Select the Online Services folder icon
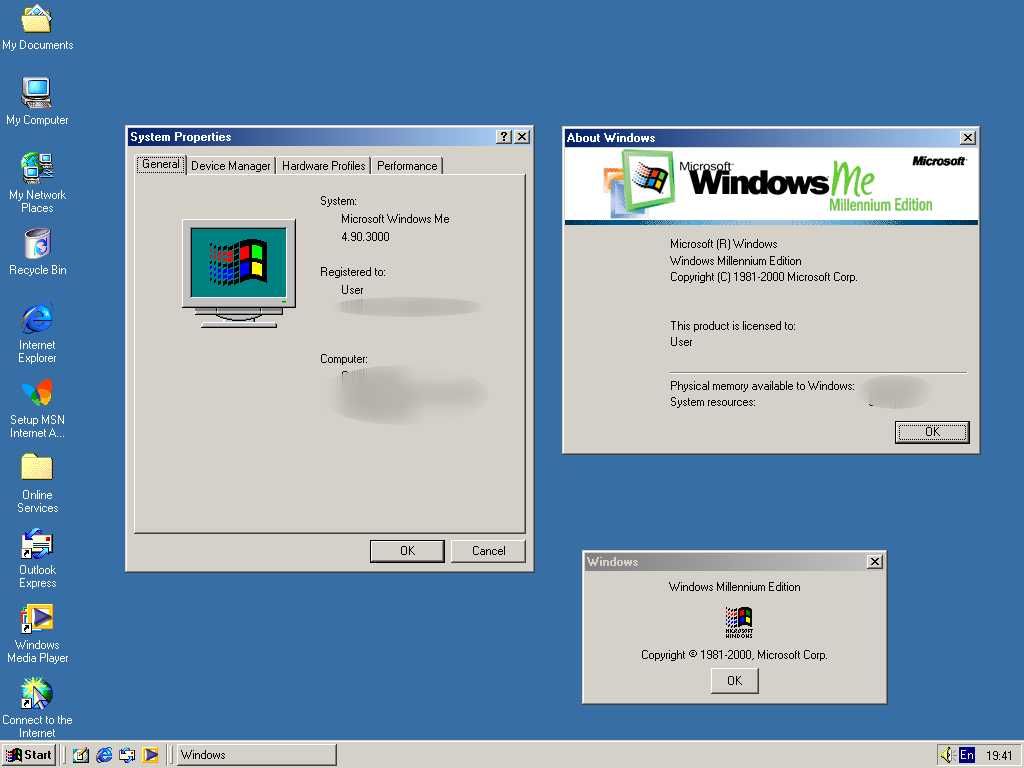Screen dimensions: 1024x768 coord(37,483)
